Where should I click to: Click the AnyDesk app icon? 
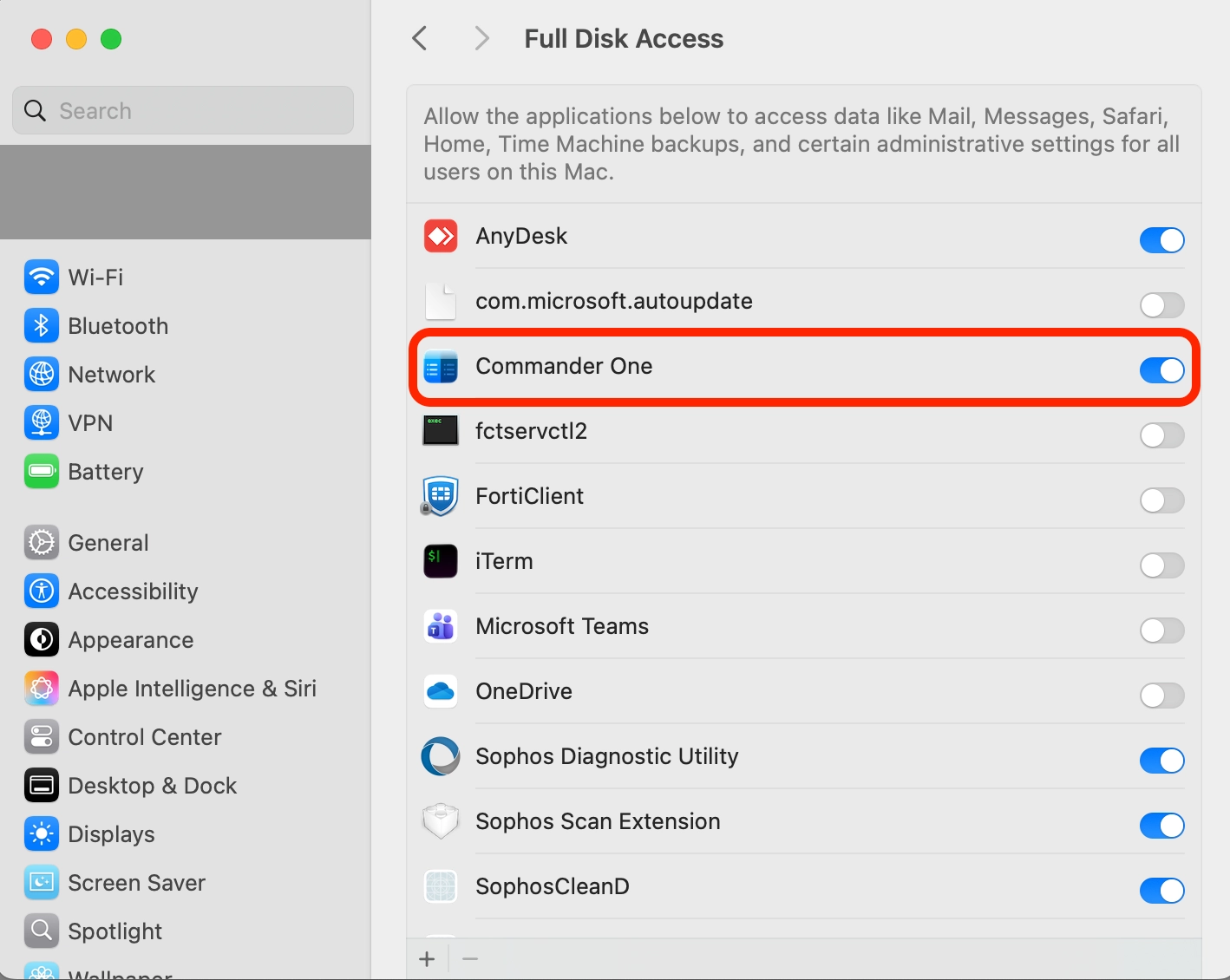[x=441, y=236]
